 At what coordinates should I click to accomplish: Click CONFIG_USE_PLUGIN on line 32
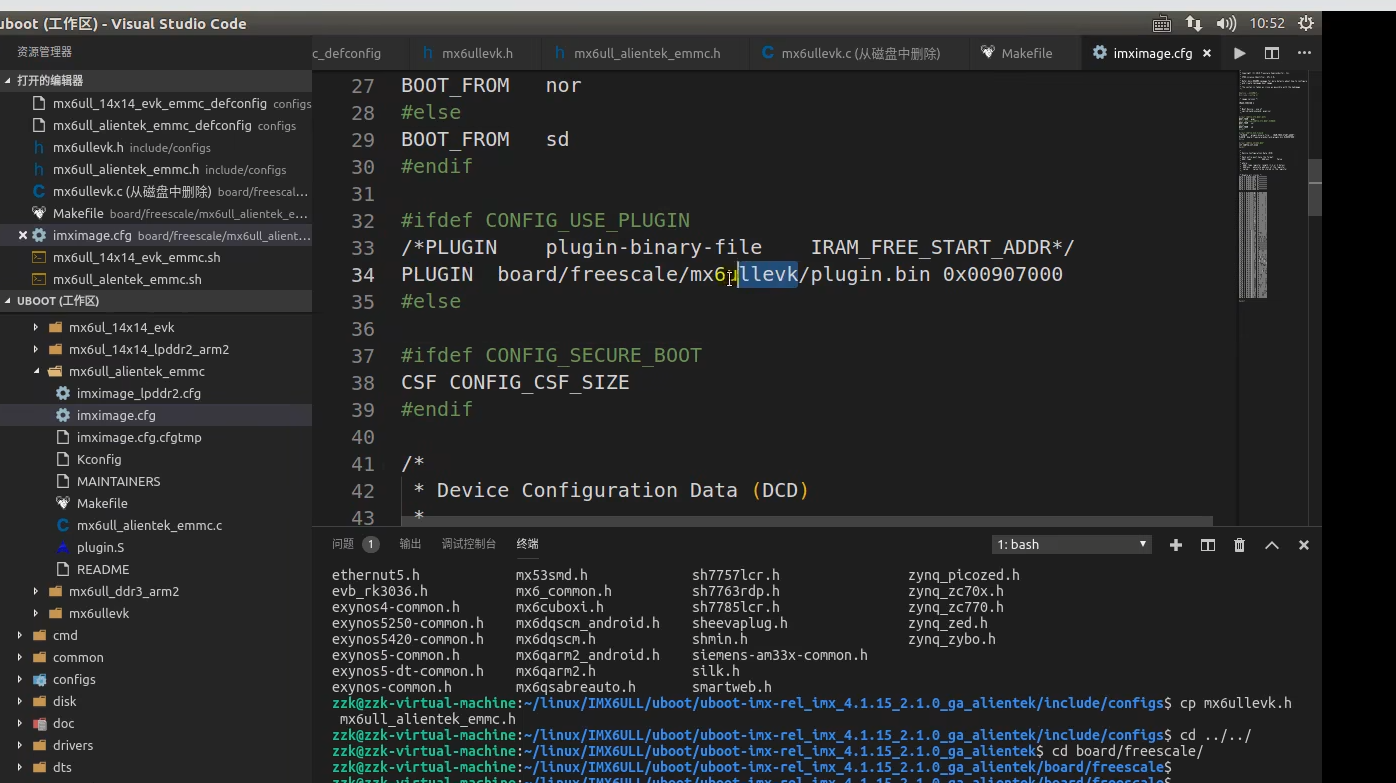pyautogui.click(x=588, y=220)
